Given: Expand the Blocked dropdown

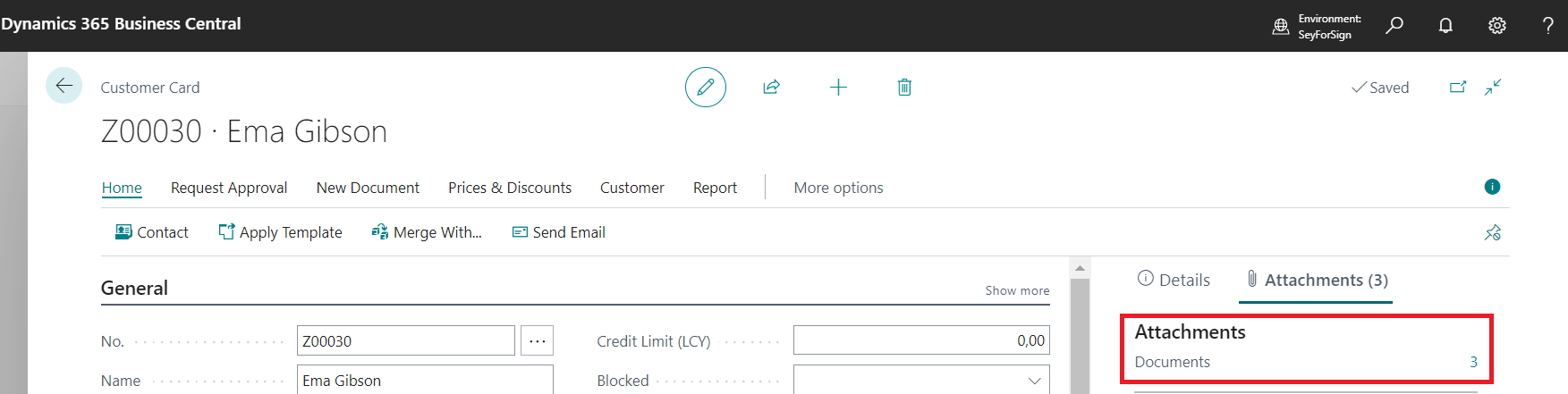Looking at the screenshot, I should click(1034, 381).
